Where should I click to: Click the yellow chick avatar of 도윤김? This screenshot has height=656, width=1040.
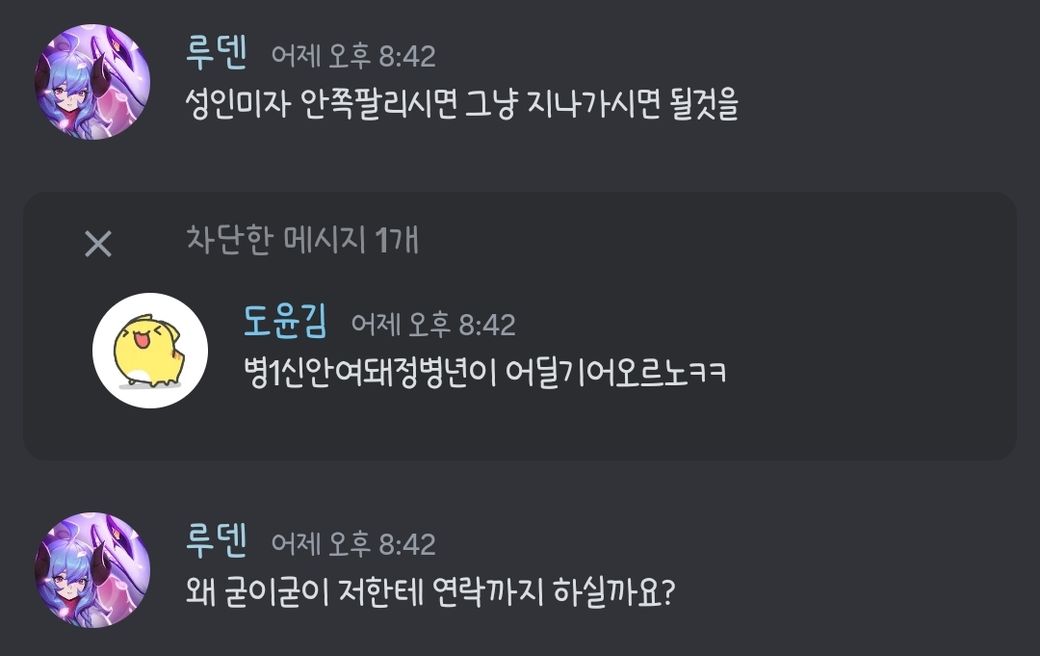click(150, 350)
